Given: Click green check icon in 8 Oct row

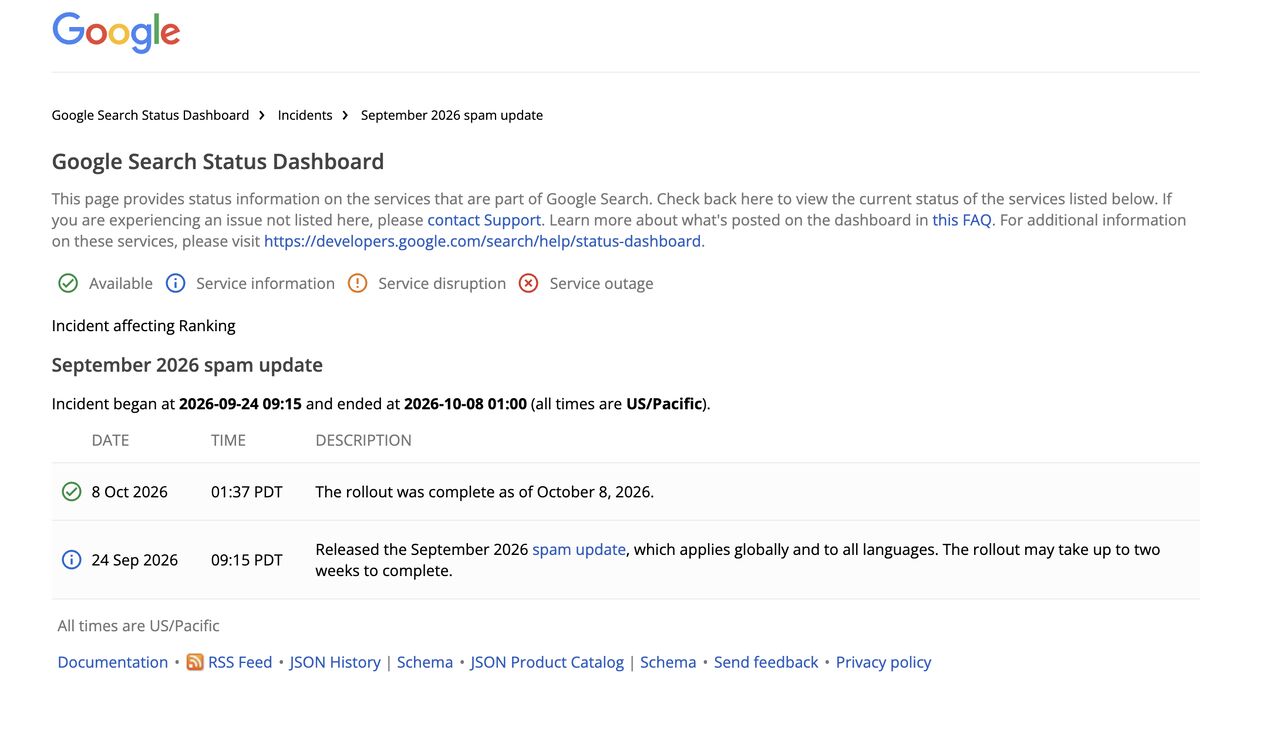Looking at the screenshot, I should click(71, 491).
